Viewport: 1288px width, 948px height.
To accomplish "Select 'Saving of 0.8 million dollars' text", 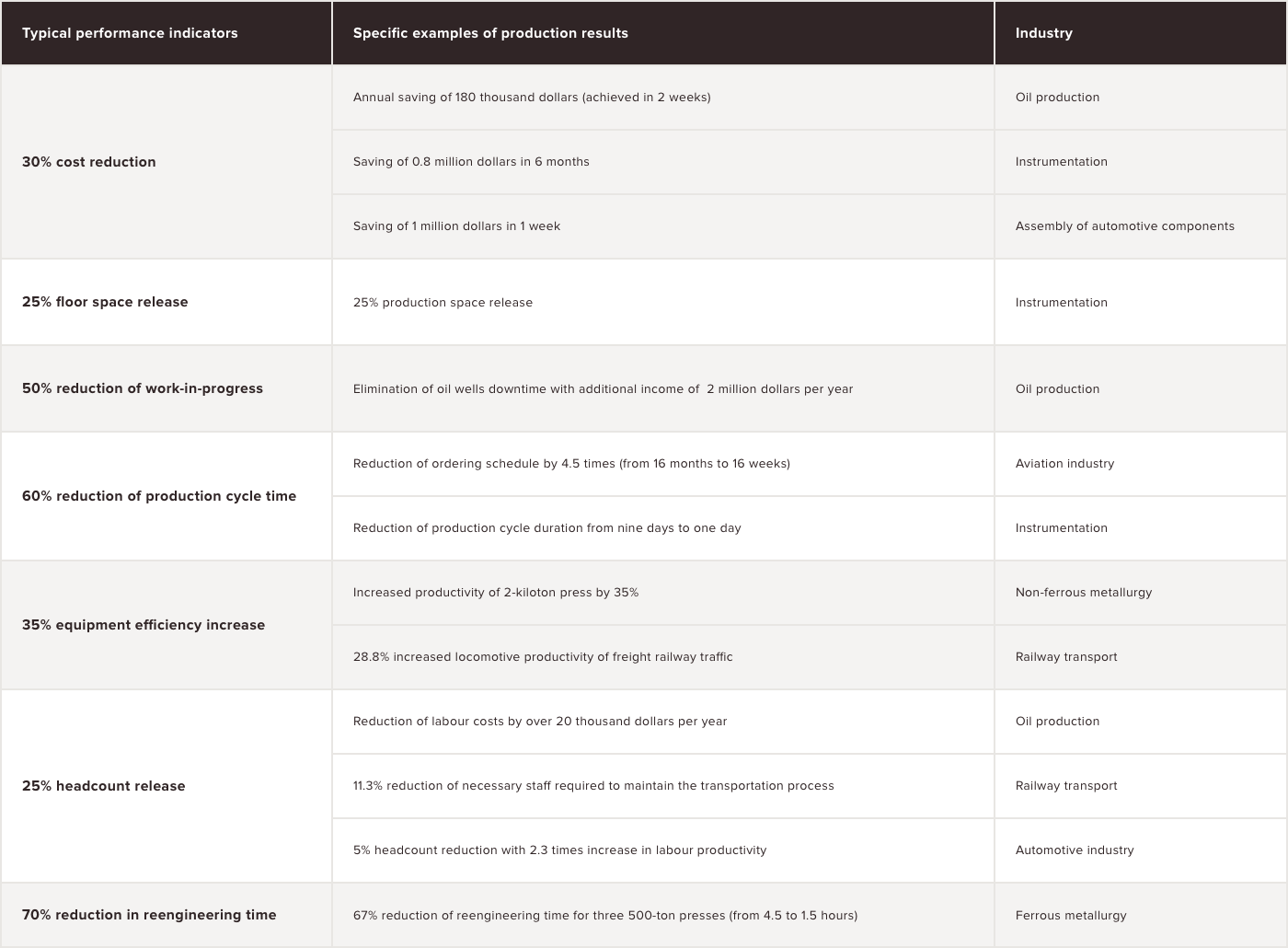I will tap(471, 162).
